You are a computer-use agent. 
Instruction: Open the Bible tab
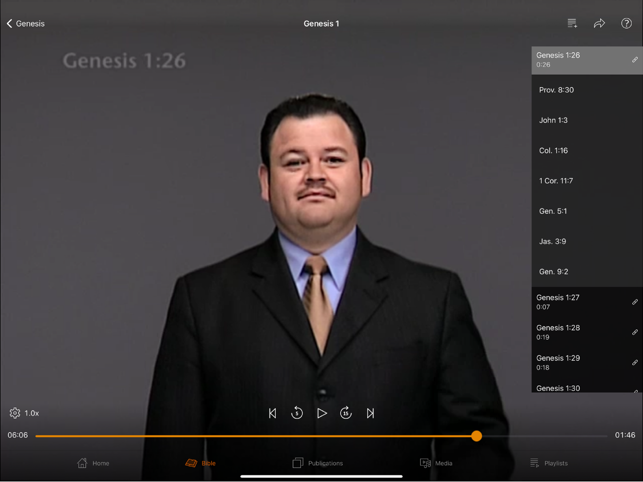(x=200, y=463)
